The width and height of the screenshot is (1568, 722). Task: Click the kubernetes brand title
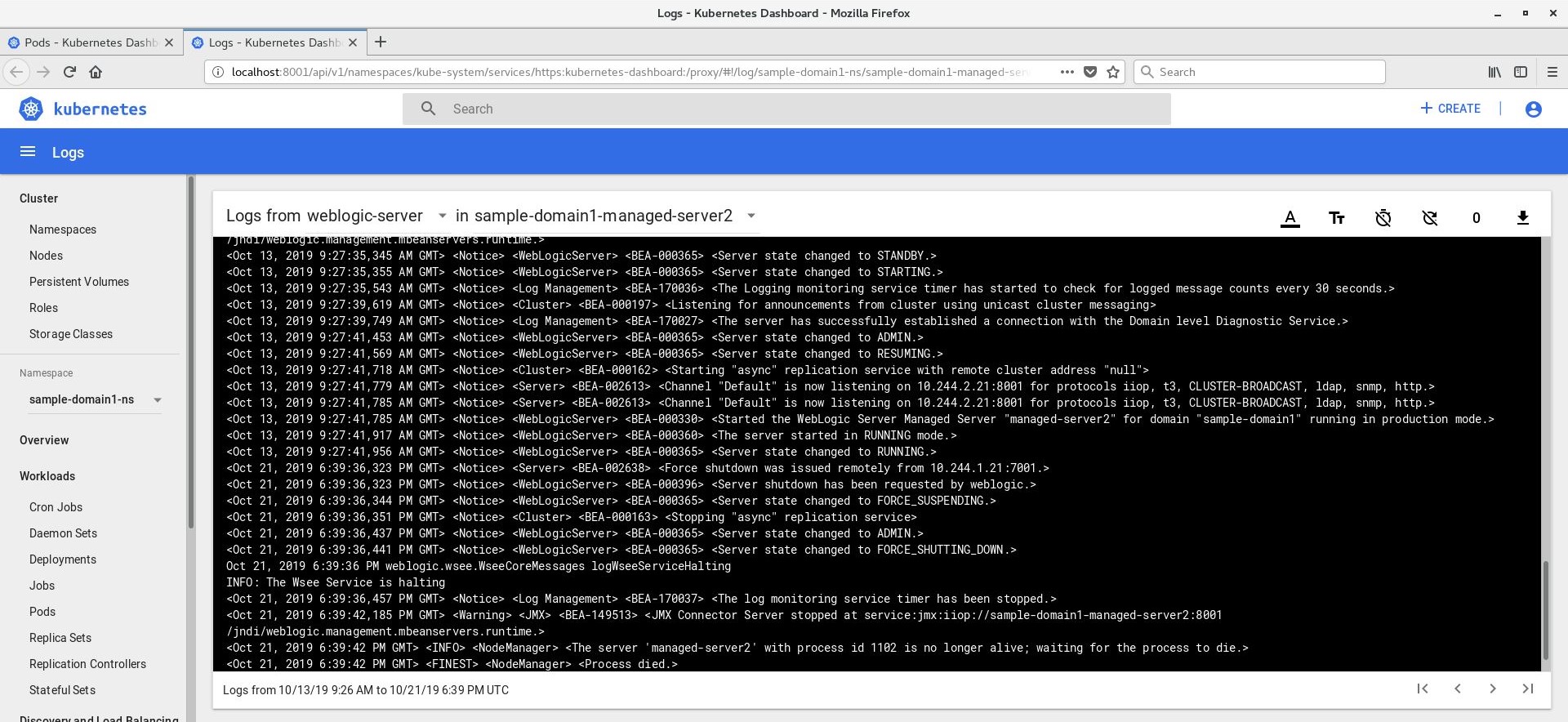click(100, 109)
